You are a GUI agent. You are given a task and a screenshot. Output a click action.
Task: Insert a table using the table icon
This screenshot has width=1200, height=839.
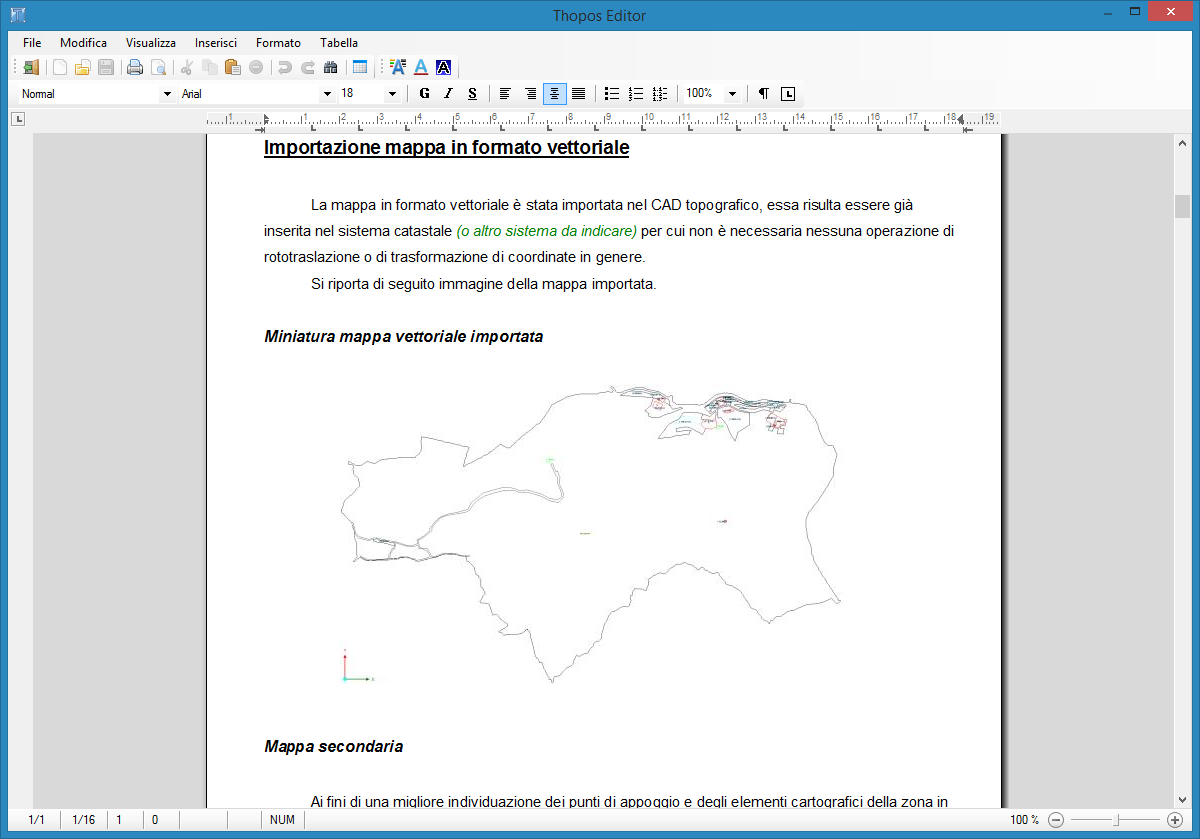pyautogui.click(x=360, y=68)
